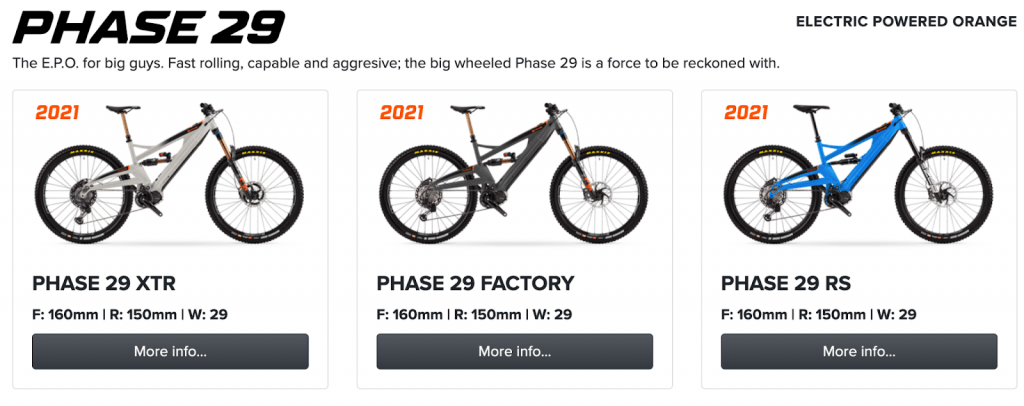Click the Phase 29 description text
Screen dimensions: 1024x406
396,65
